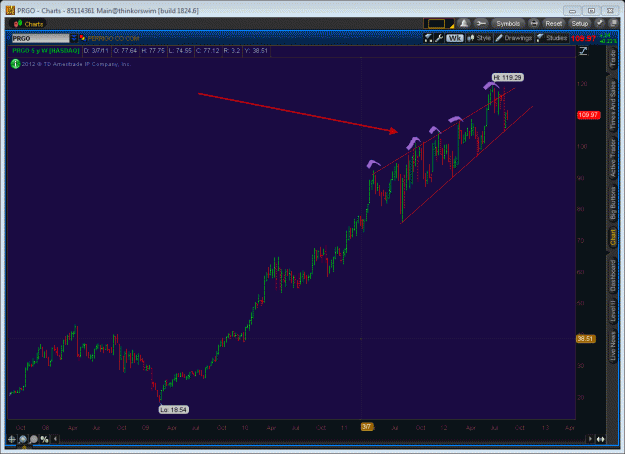
Task: Click the red 109.97 price axis bubble
Action: 588,115
